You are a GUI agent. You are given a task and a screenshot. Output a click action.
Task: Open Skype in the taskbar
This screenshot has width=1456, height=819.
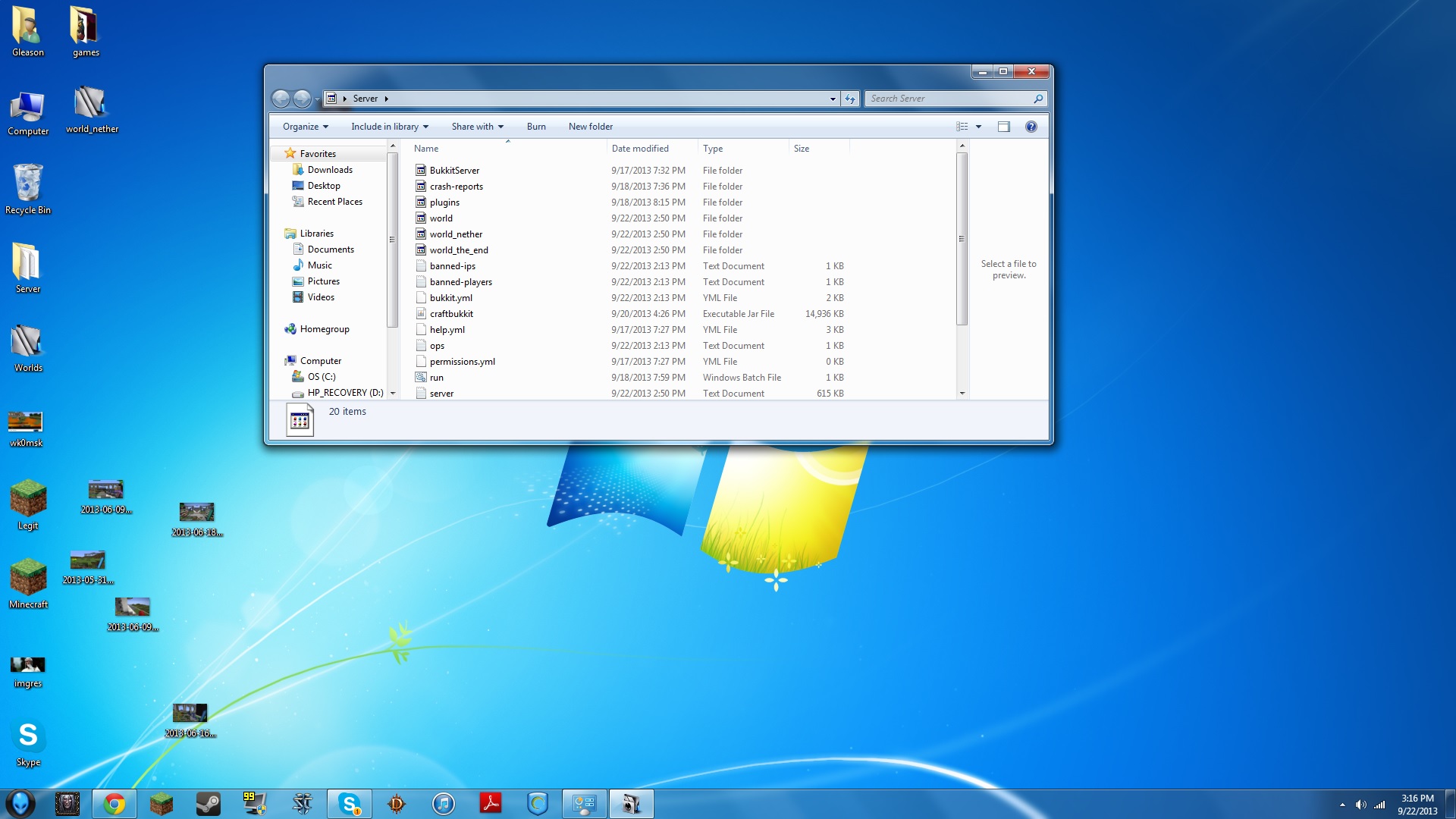349,803
